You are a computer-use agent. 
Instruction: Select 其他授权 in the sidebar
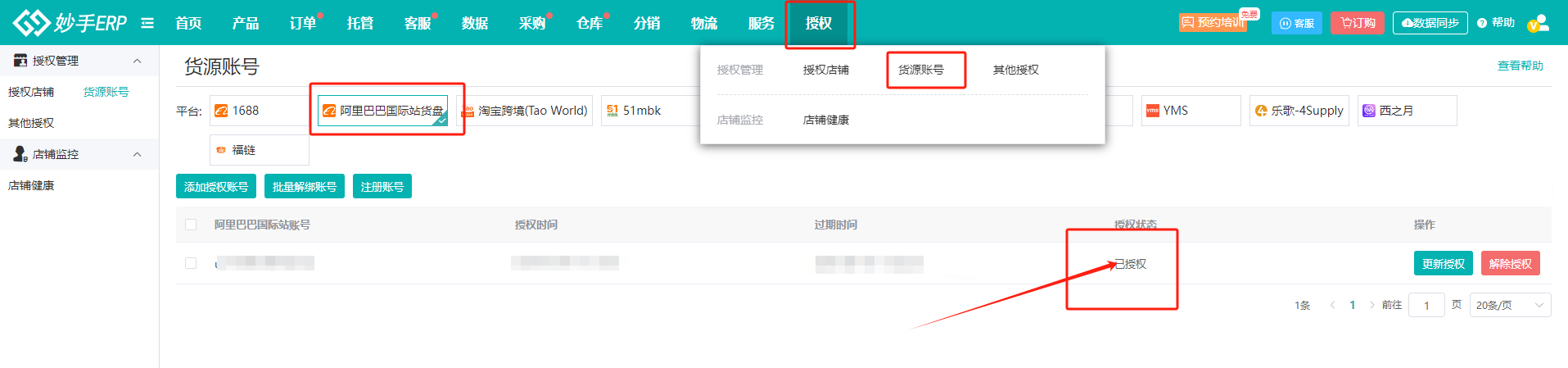(31, 123)
